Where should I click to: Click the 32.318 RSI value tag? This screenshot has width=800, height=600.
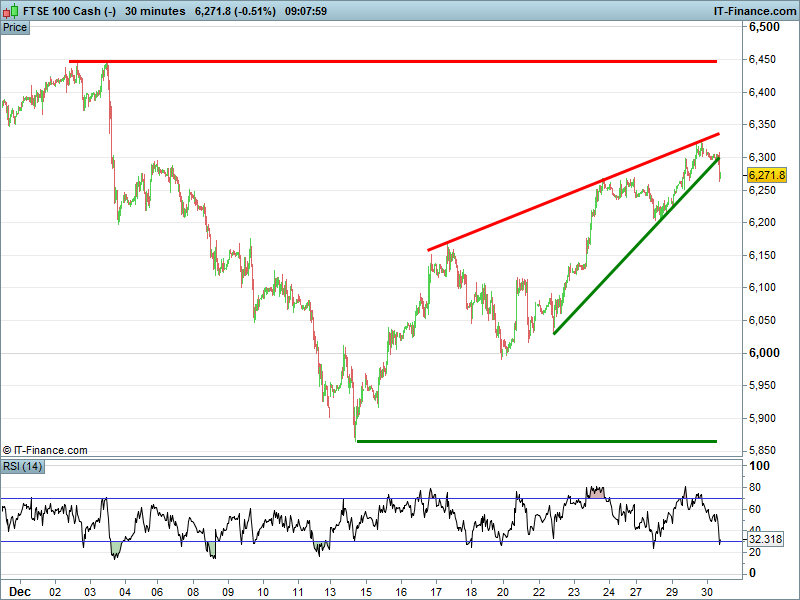click(766, 539)
